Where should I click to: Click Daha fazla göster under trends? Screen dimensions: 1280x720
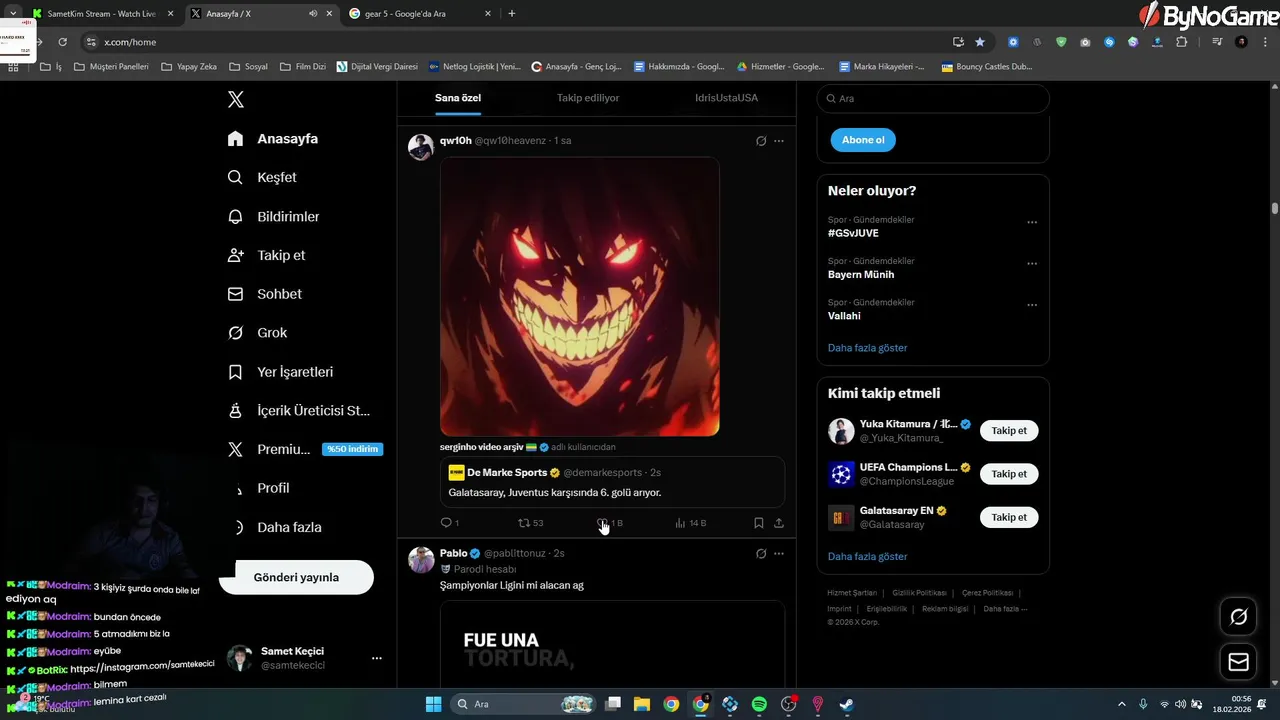tap(867, 348)
